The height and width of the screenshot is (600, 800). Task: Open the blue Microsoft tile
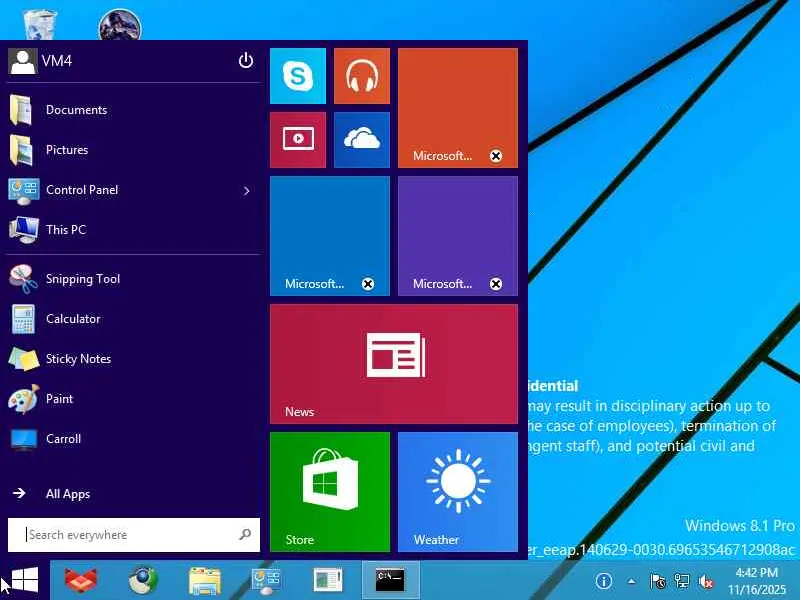(x=330, y=236)
